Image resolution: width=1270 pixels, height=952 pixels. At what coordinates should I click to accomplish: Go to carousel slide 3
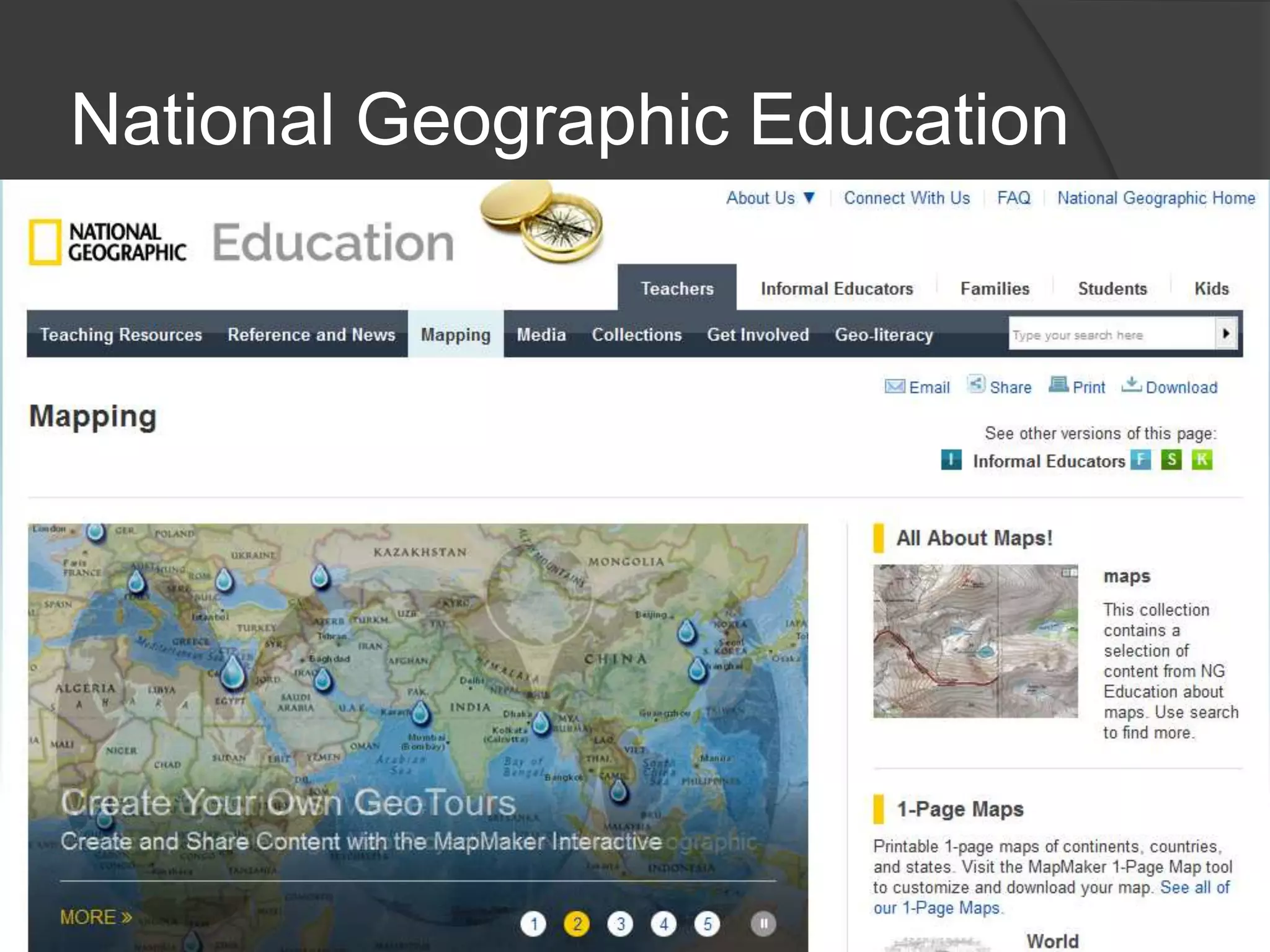(620, 924)
